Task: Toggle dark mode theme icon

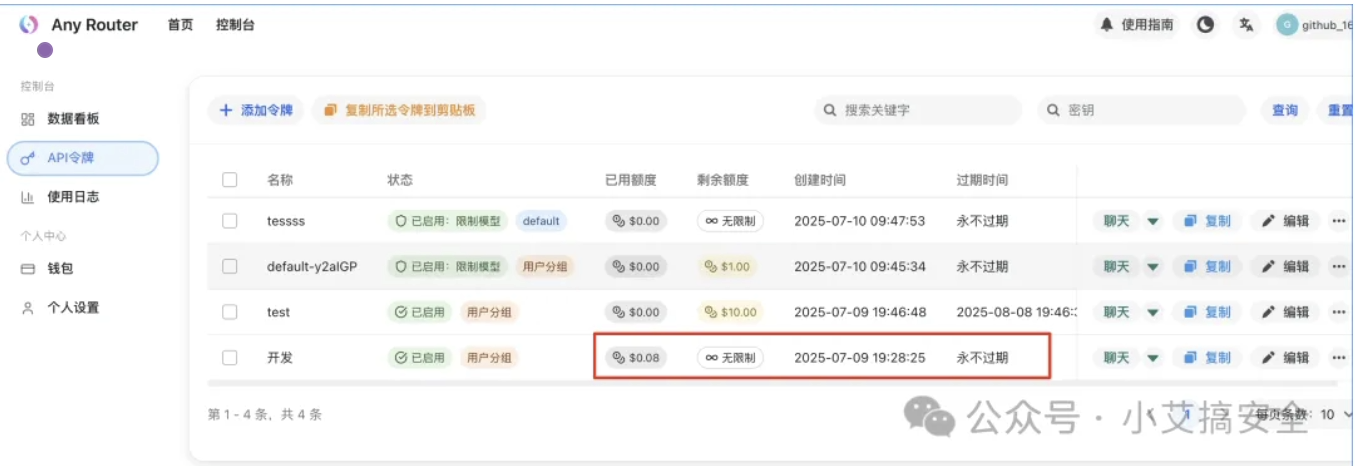Action: (x=1206, y=25)
